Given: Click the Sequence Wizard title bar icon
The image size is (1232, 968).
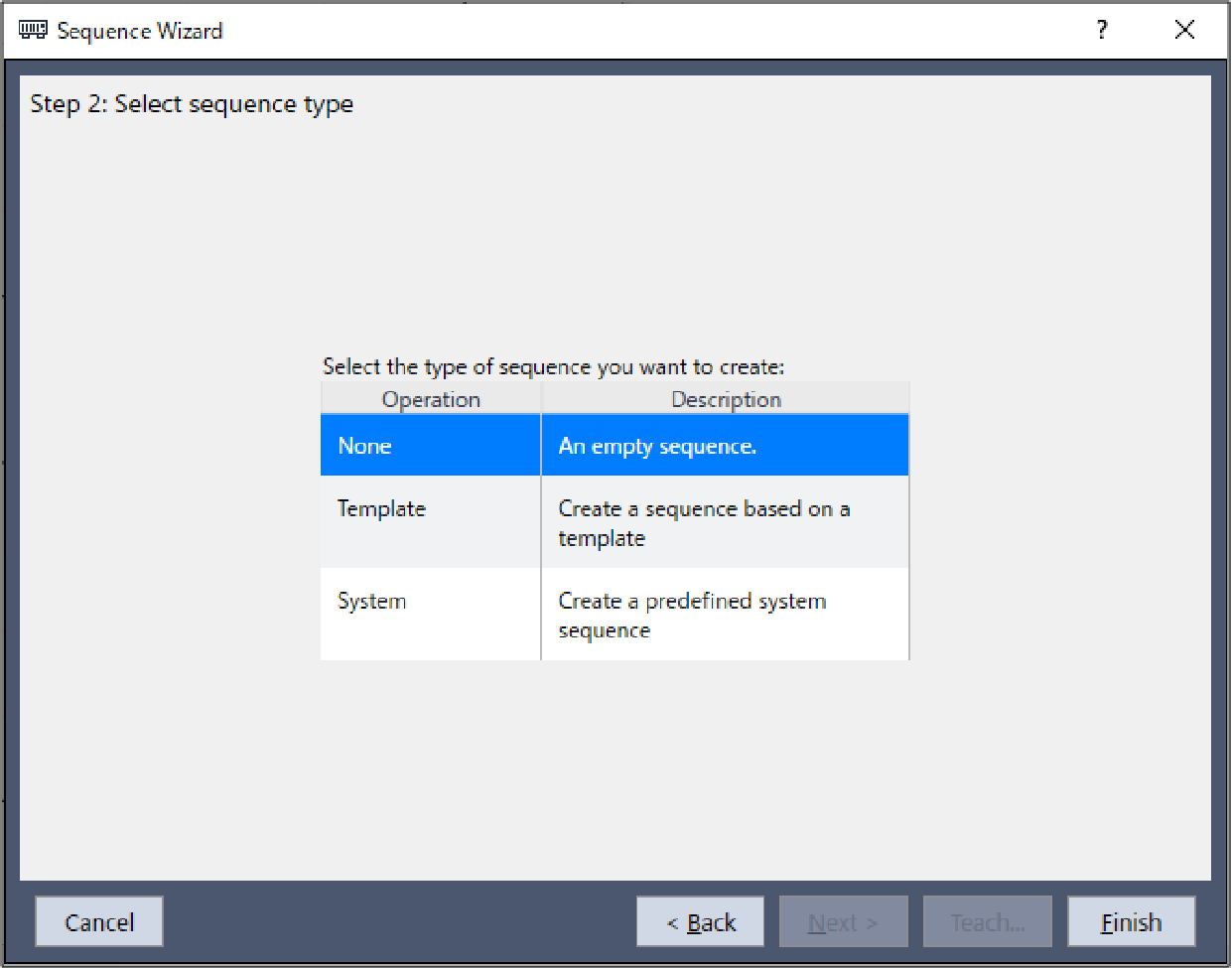Looking at the screenshot, I should point(33,30).
